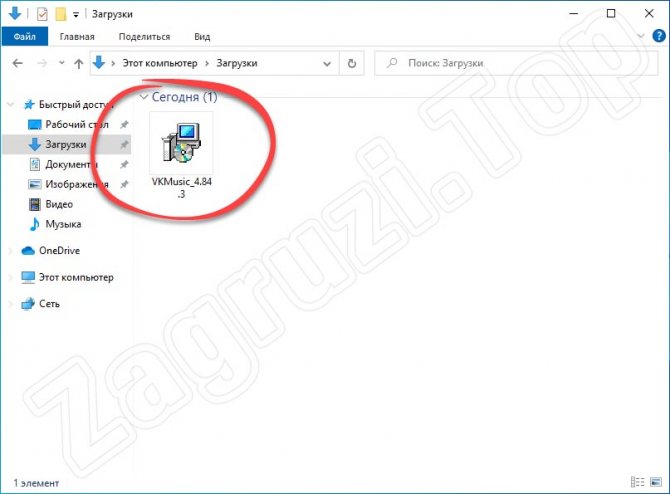This screenshot has width=670, height=494.
Task: Refresh the Загрузки folder
Action: (x=352, y=64)
